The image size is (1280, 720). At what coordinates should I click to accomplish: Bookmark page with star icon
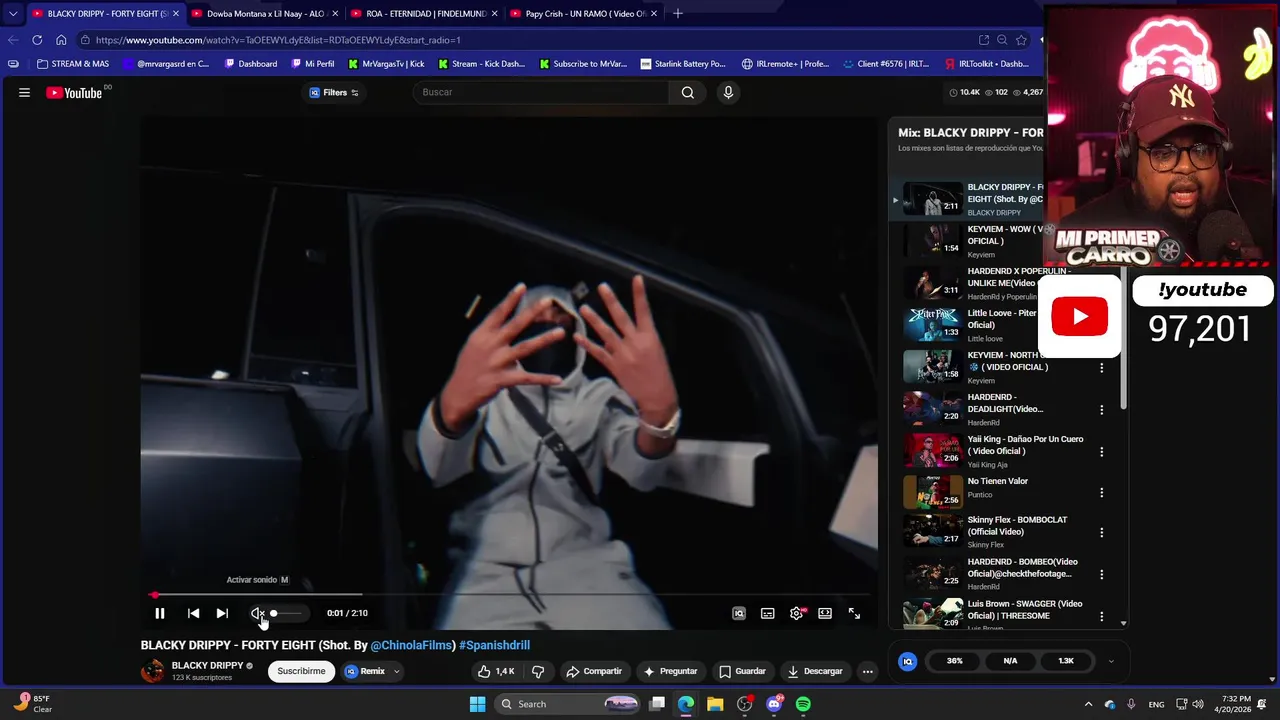coord(1021,40)
